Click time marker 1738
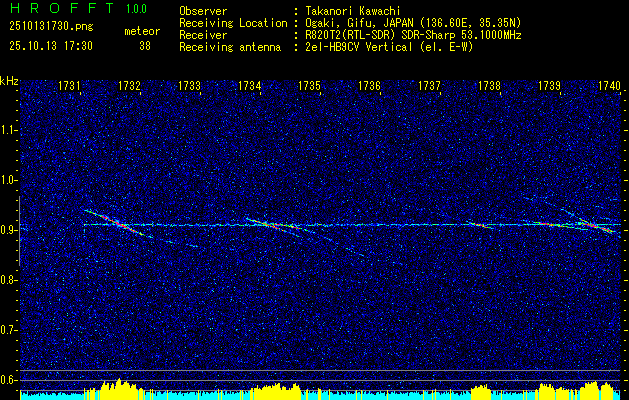 point(489,85)
